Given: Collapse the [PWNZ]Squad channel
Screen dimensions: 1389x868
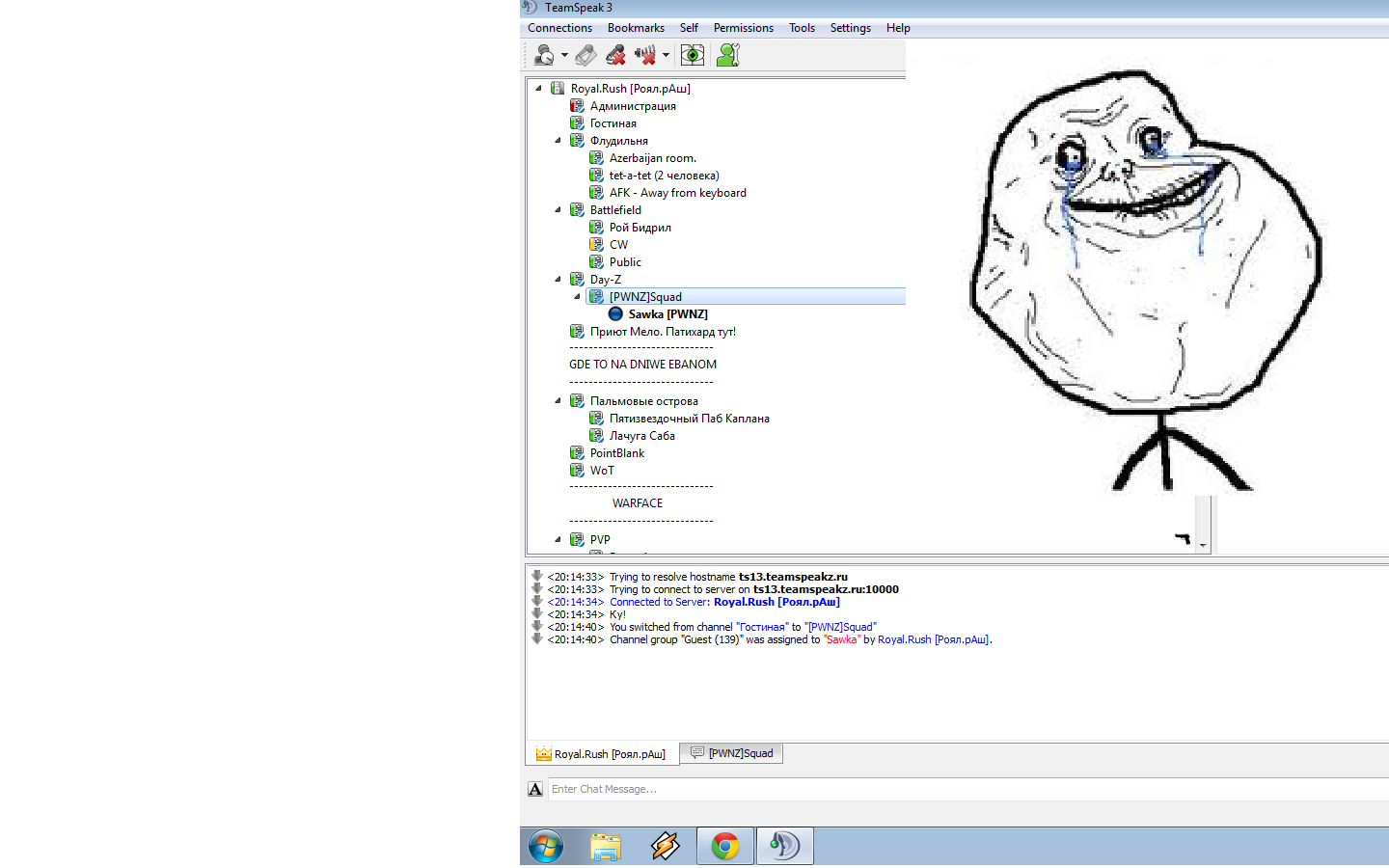Looking at the screenshot, I should (x=577, y=296).
